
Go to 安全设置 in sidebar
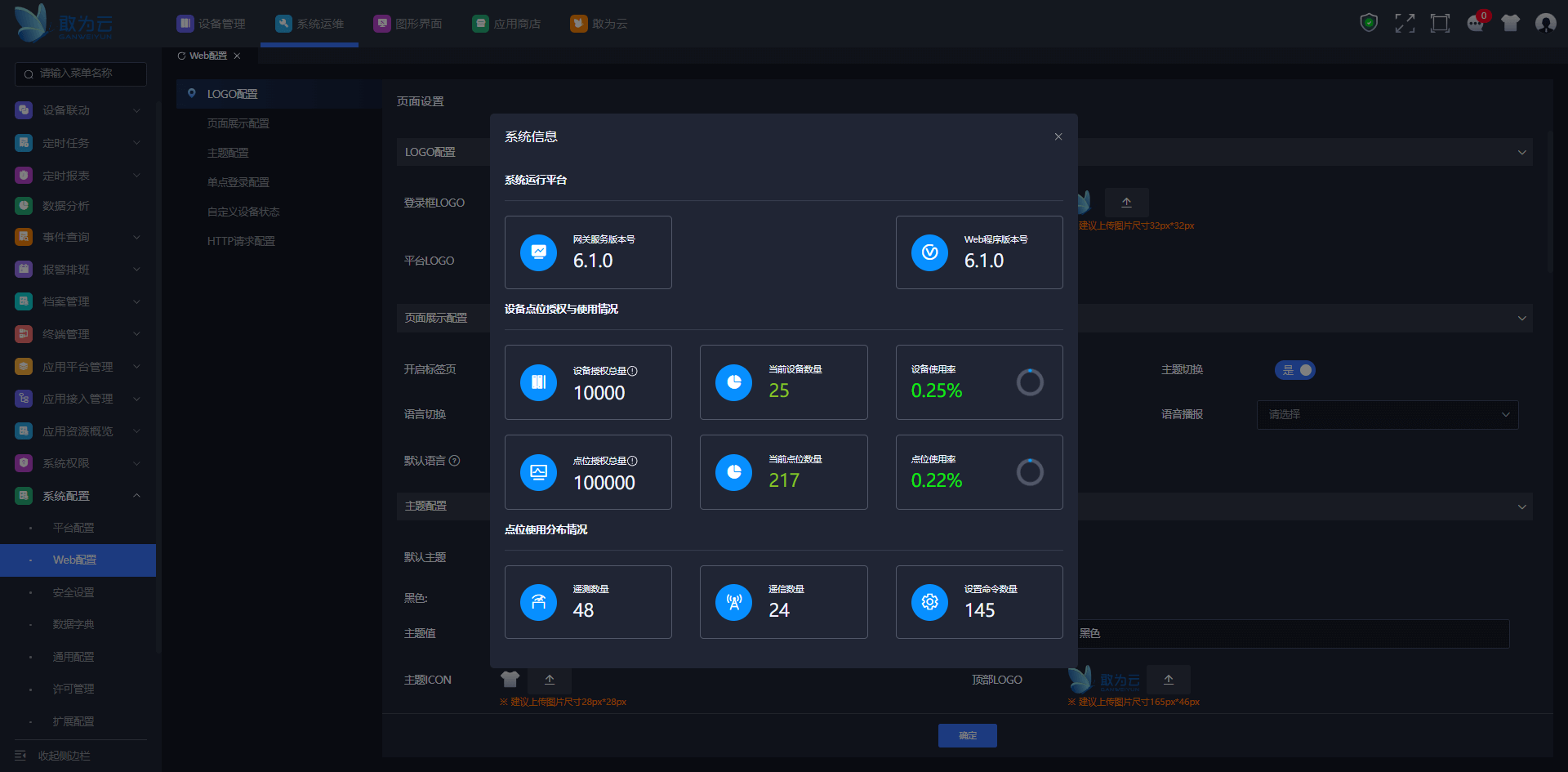pyautogui.click(x=73, y=592)
